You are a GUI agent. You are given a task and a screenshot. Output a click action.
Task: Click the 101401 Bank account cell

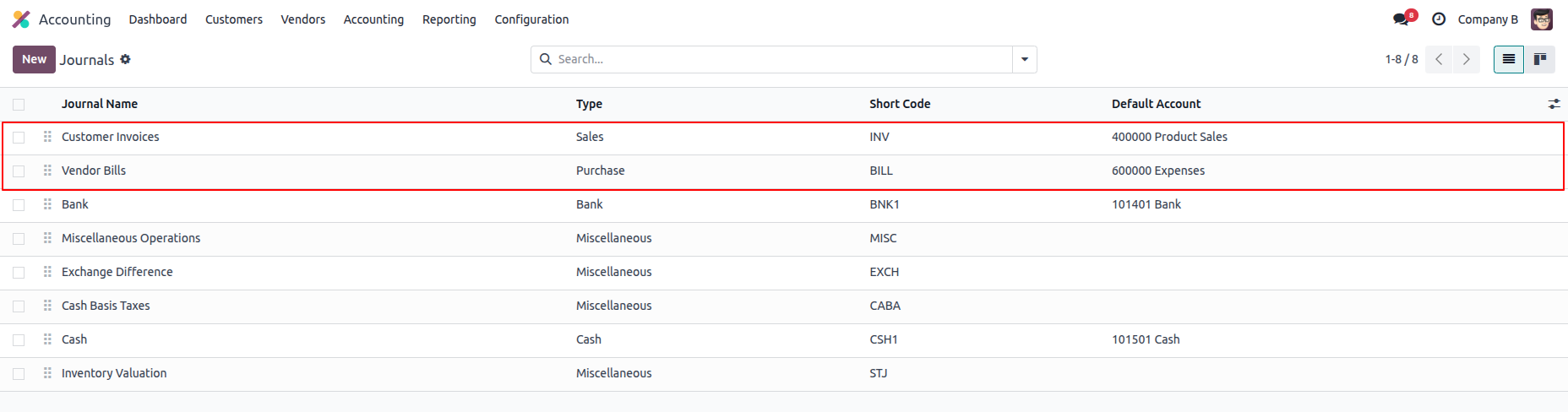1146,204
